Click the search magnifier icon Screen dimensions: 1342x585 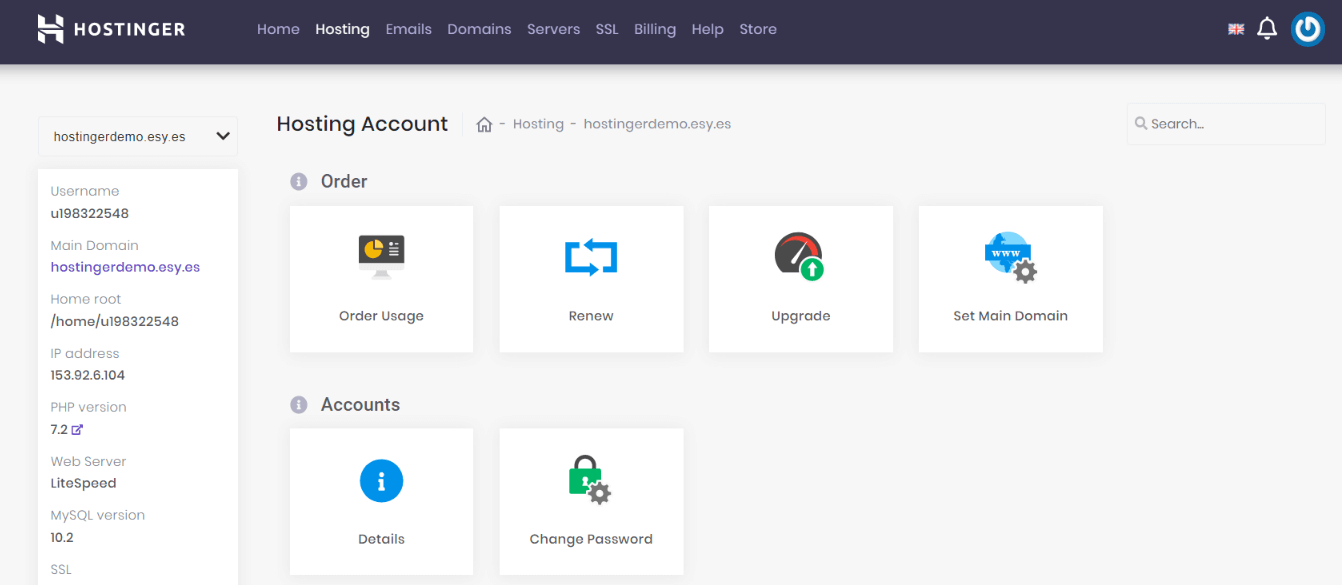coord(1141,124)
